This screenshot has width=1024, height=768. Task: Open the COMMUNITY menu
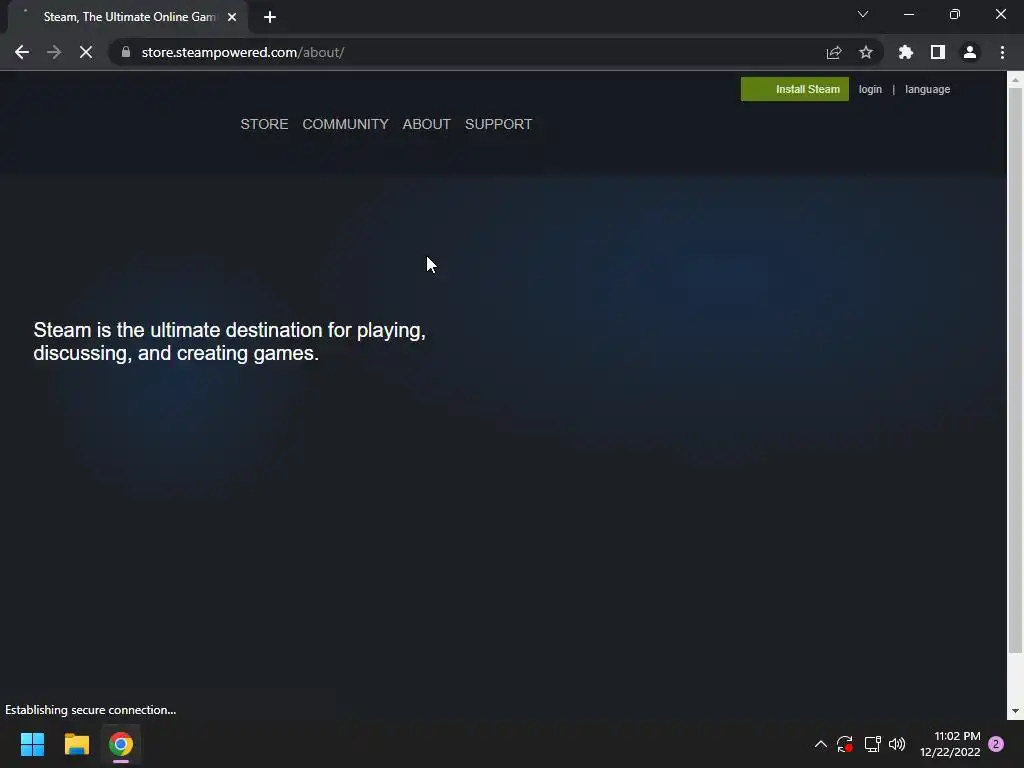(x=345, y=124)
